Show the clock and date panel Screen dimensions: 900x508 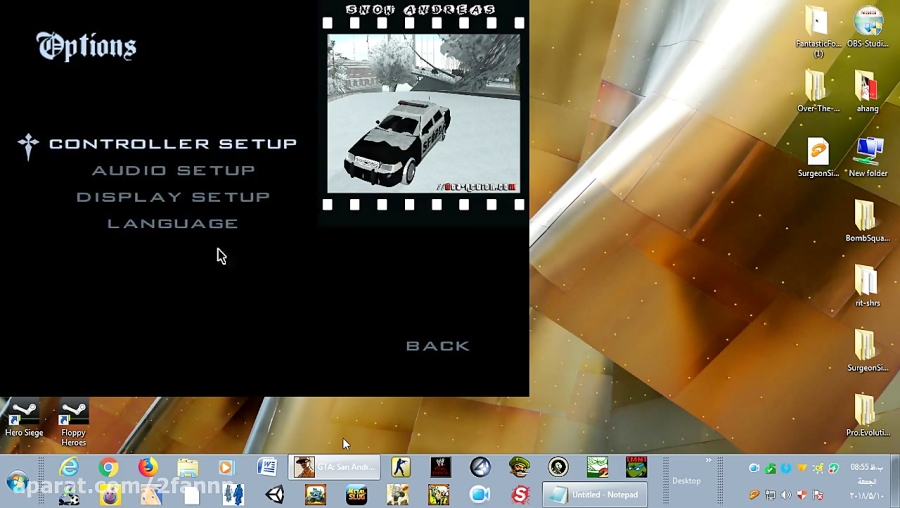[867, 481]
